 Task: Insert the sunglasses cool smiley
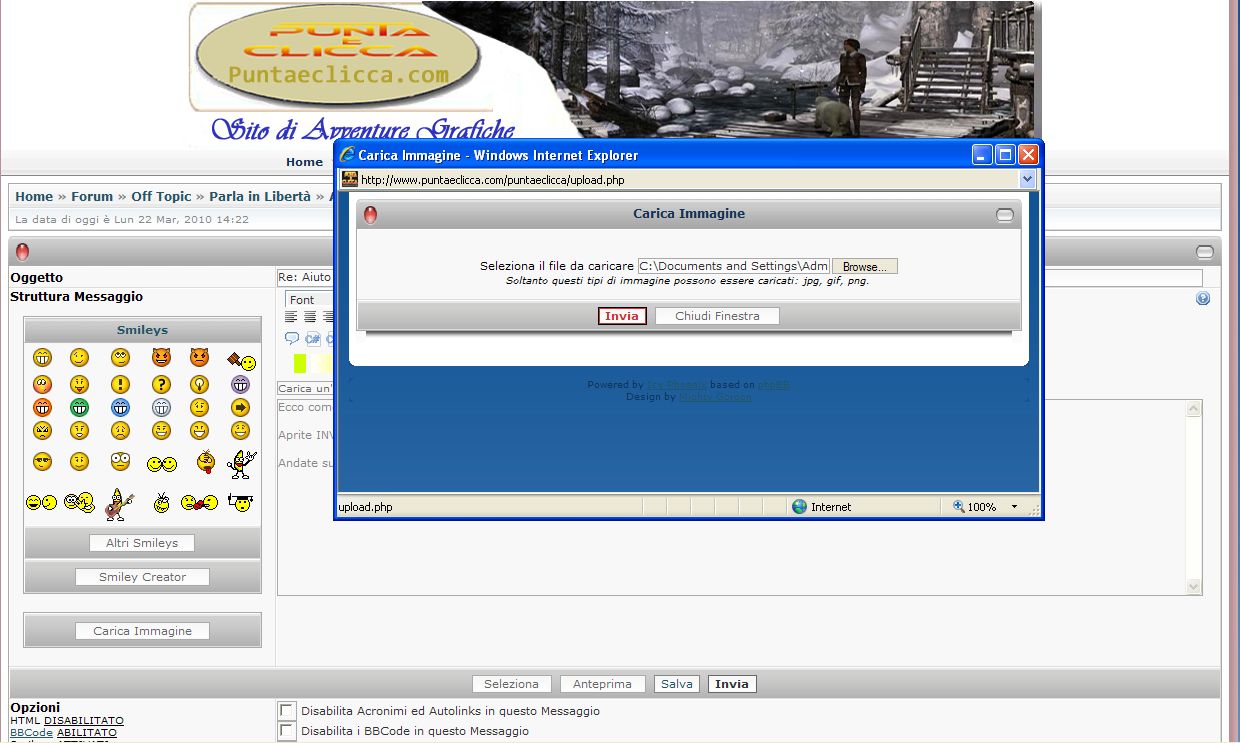click(42, 462)
